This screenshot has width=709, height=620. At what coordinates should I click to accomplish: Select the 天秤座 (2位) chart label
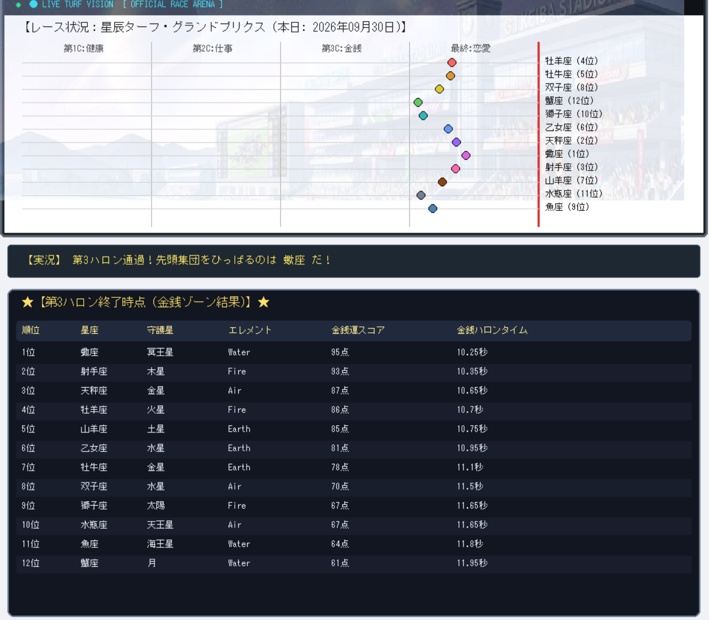tap(572, 141)
